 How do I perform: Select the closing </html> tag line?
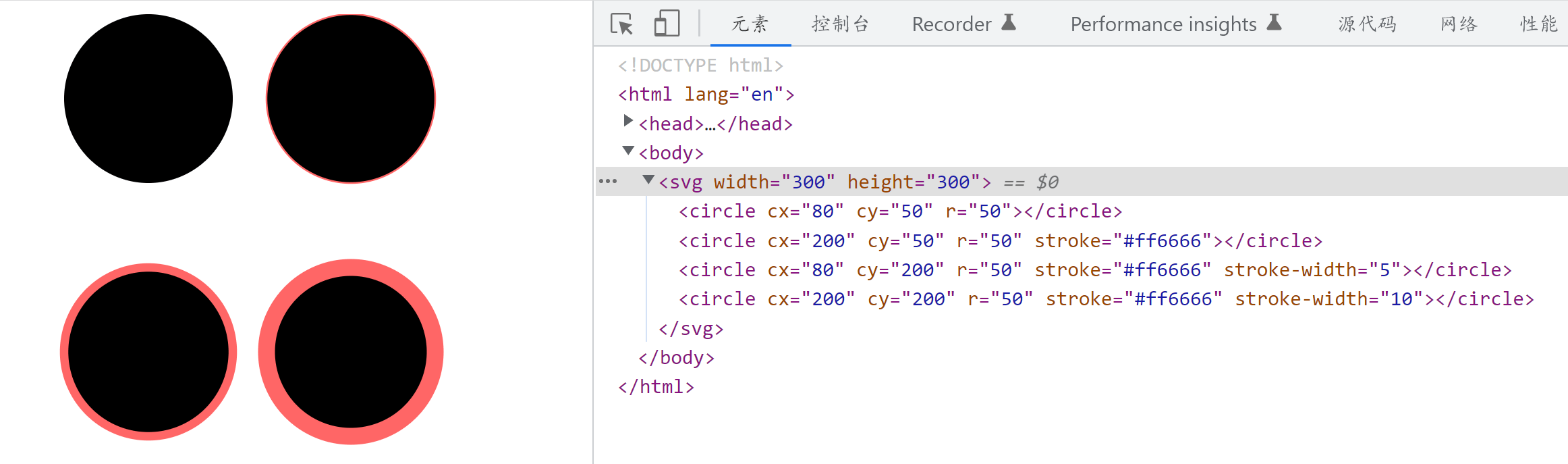click(x=656, y=386)
